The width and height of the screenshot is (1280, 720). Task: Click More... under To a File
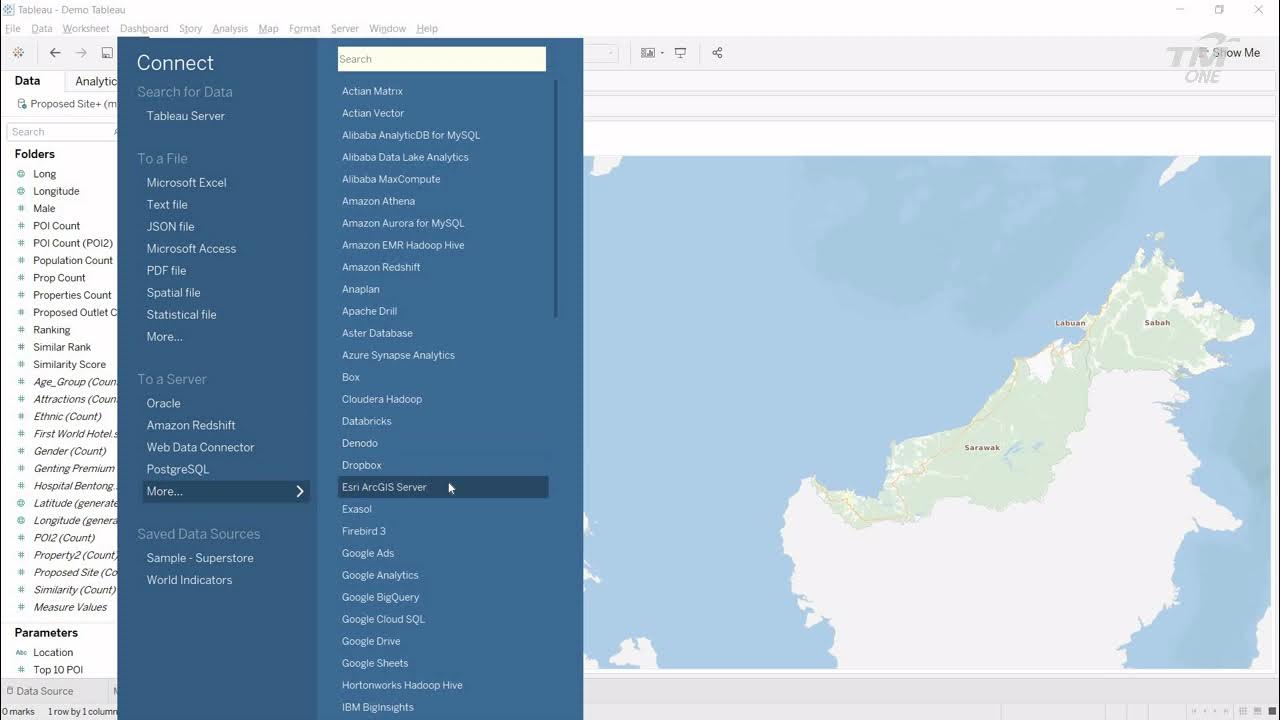[x=165, y=337]
